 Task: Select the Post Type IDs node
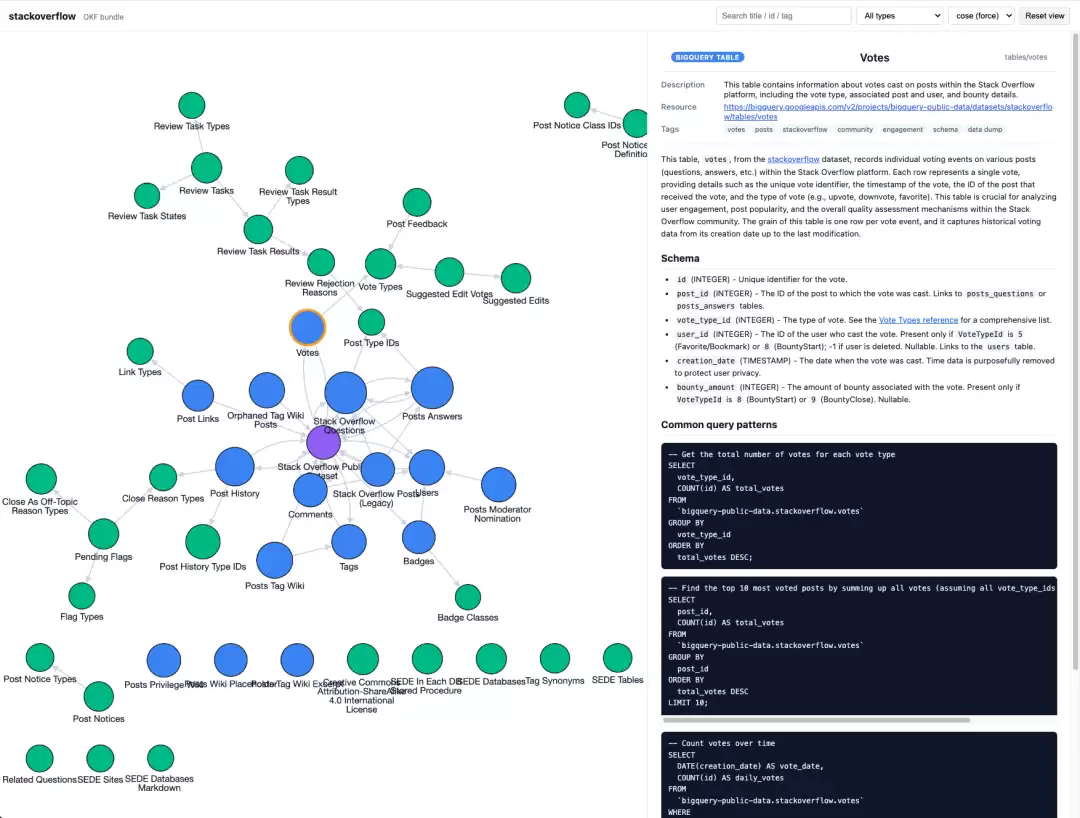coord(371,322)
